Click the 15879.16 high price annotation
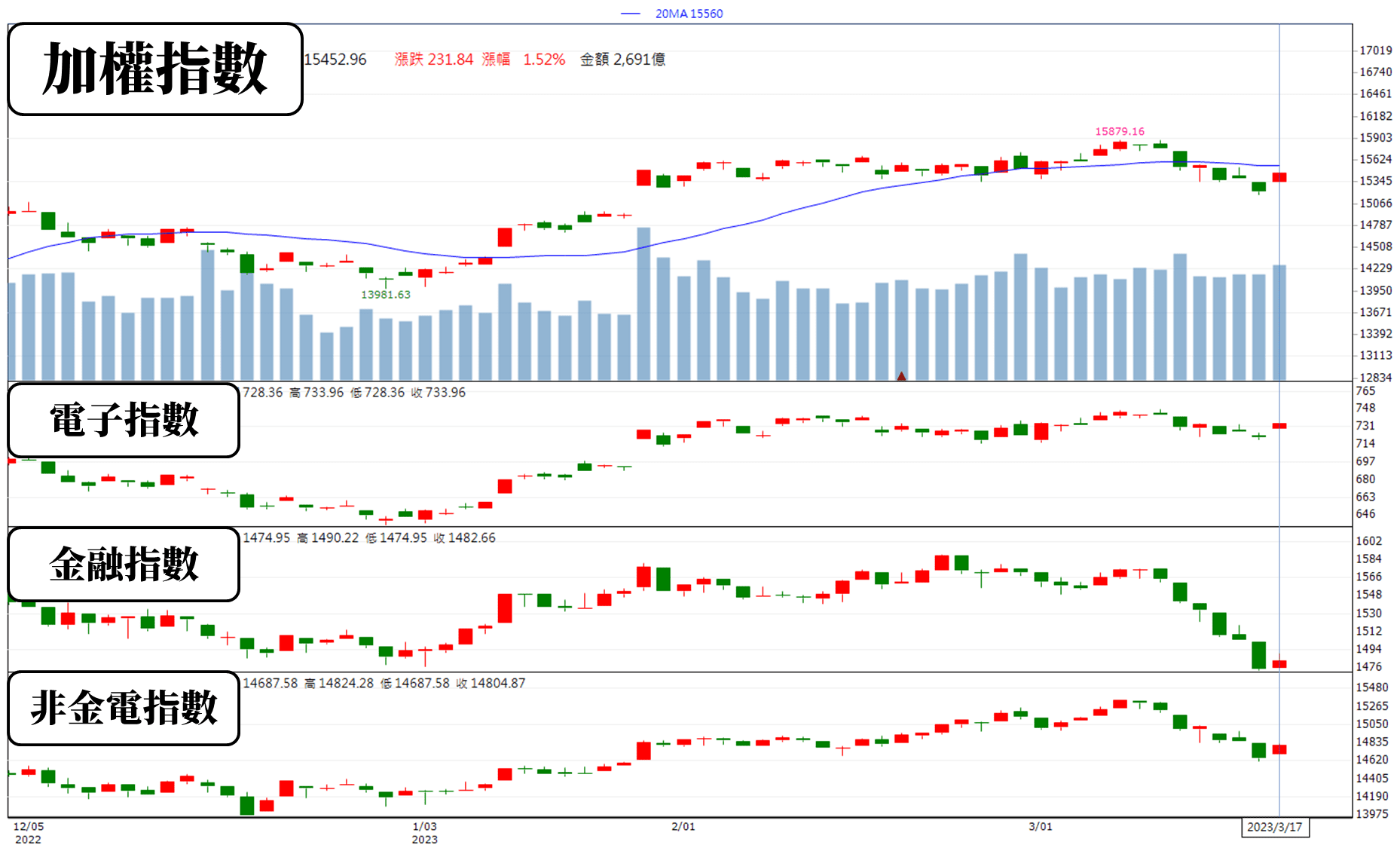The width and height of the screenshot is (1400, 848). point(1120,131)
